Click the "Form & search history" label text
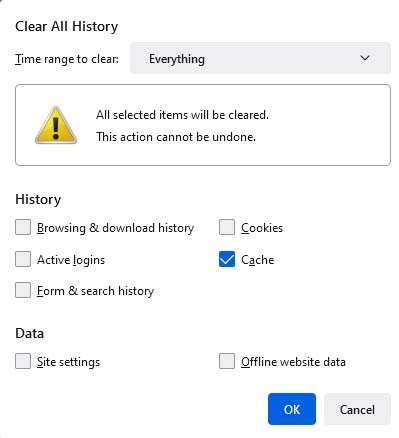The width and height of the screenshot is (399, 438). 96,291
